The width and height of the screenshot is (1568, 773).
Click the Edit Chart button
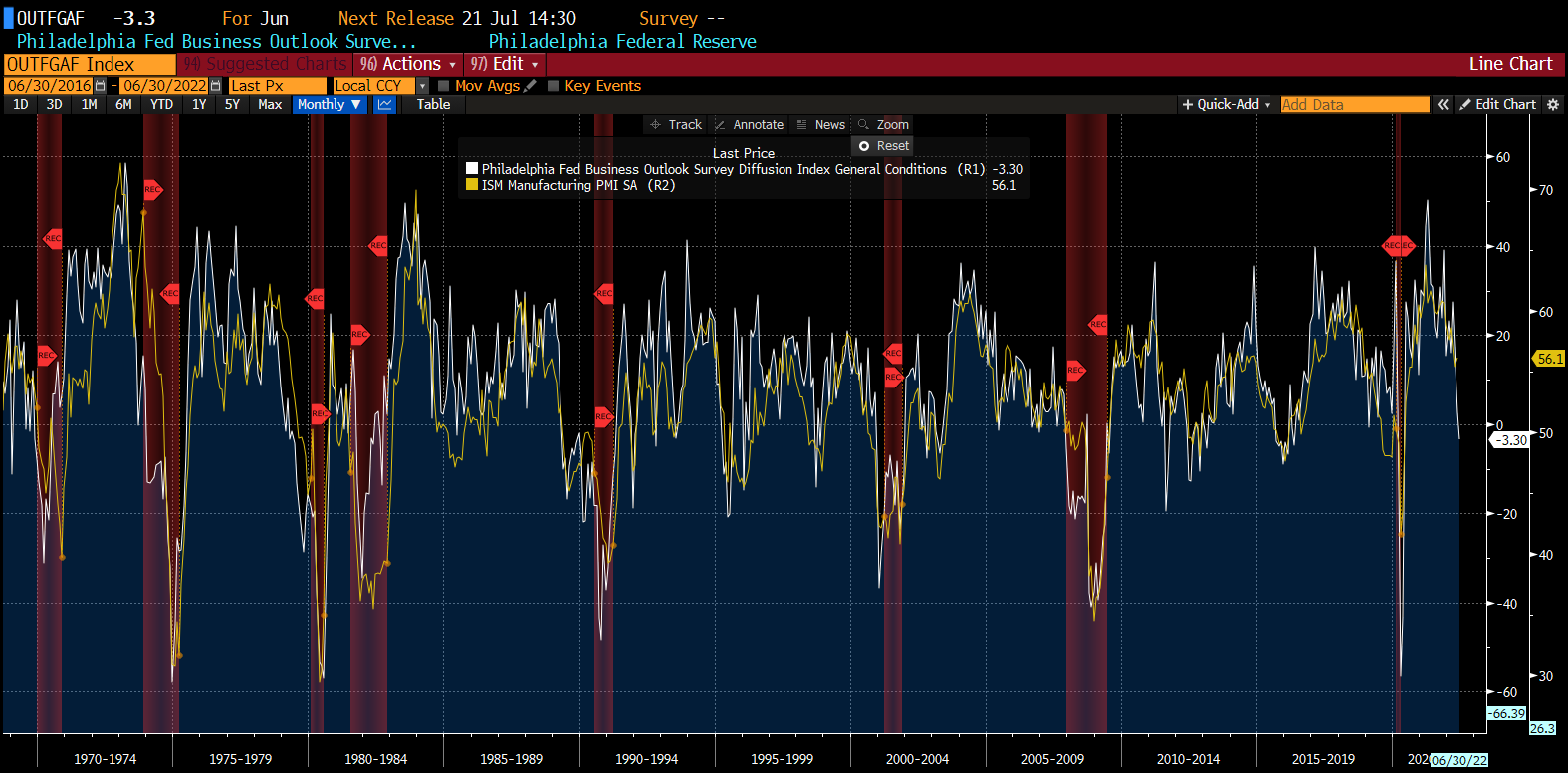point(1497,104)
